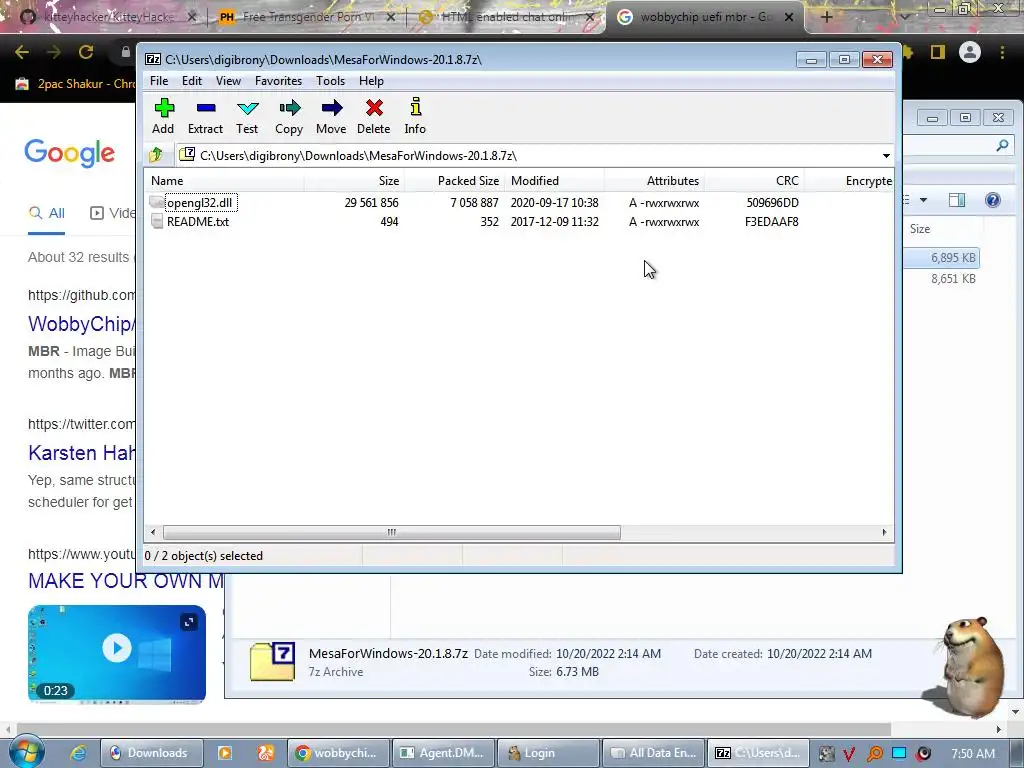Open the 2pac Shakur bookmark

pos(74,84)
